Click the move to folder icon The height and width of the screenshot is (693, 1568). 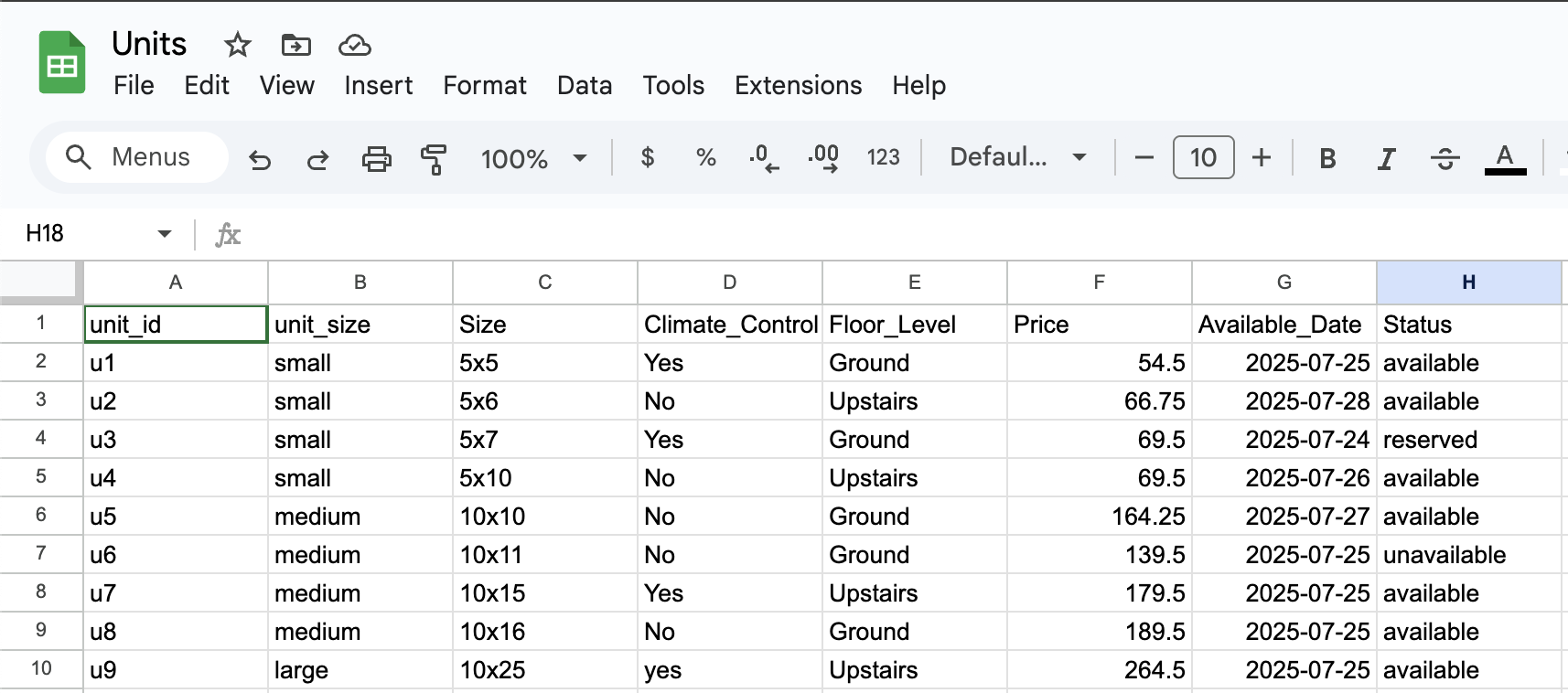tap(296, 44)
